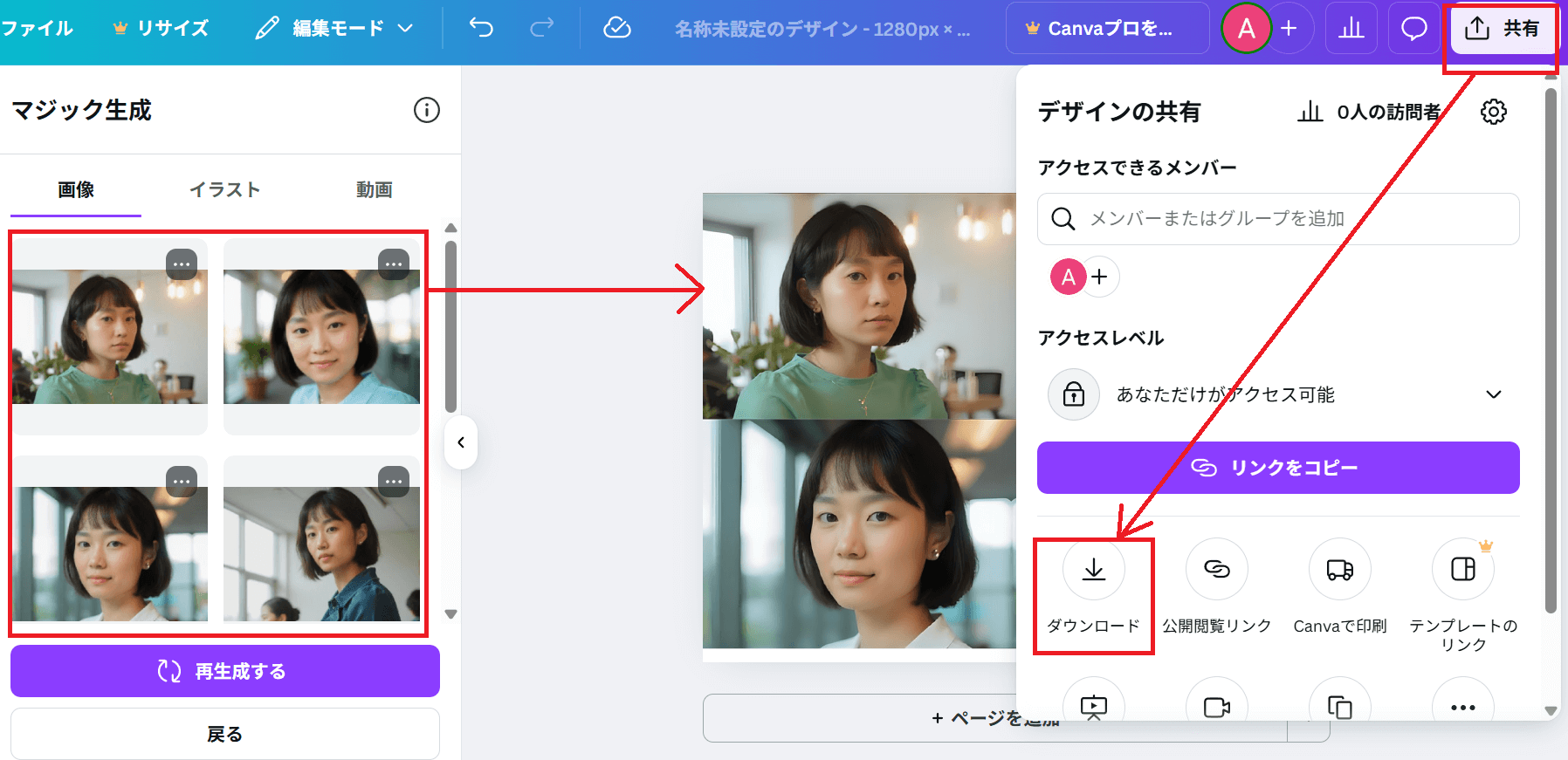
Task: Switch to the 画像 tab
Action: pos(76,189)
